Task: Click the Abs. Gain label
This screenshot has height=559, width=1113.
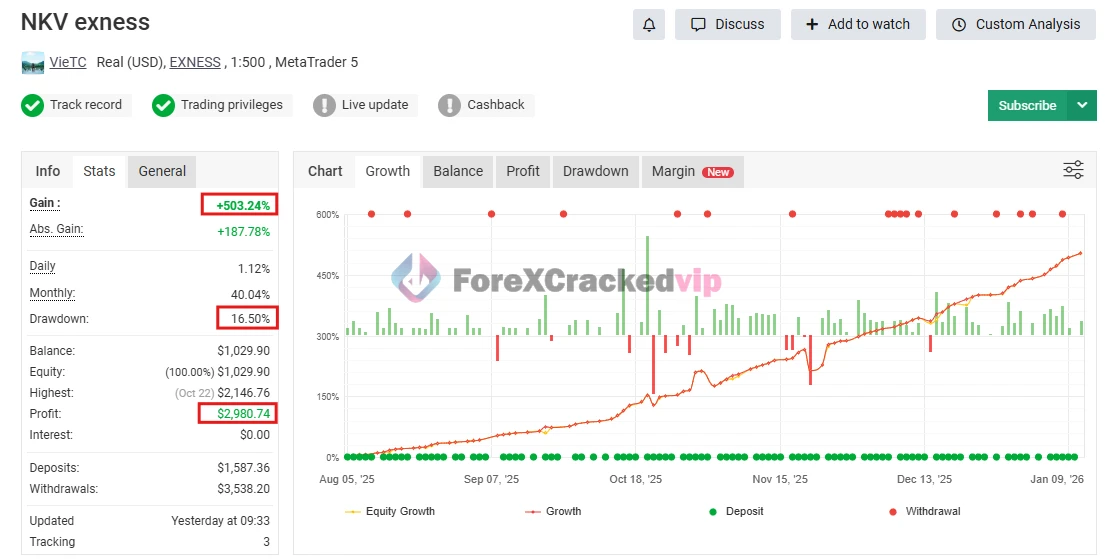Action: tap(56, 229)
